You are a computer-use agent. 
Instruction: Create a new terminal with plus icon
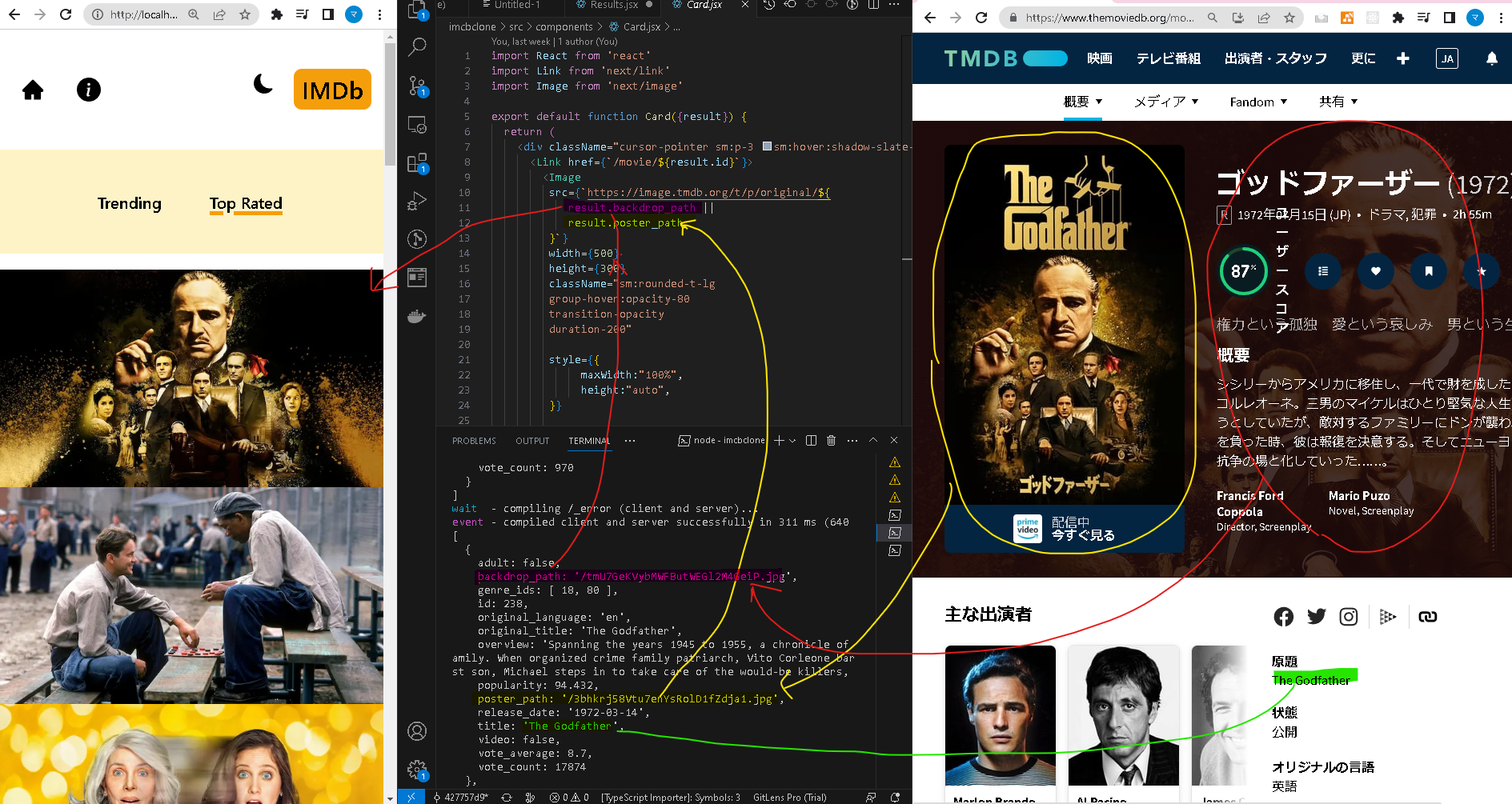click(779, 441)
